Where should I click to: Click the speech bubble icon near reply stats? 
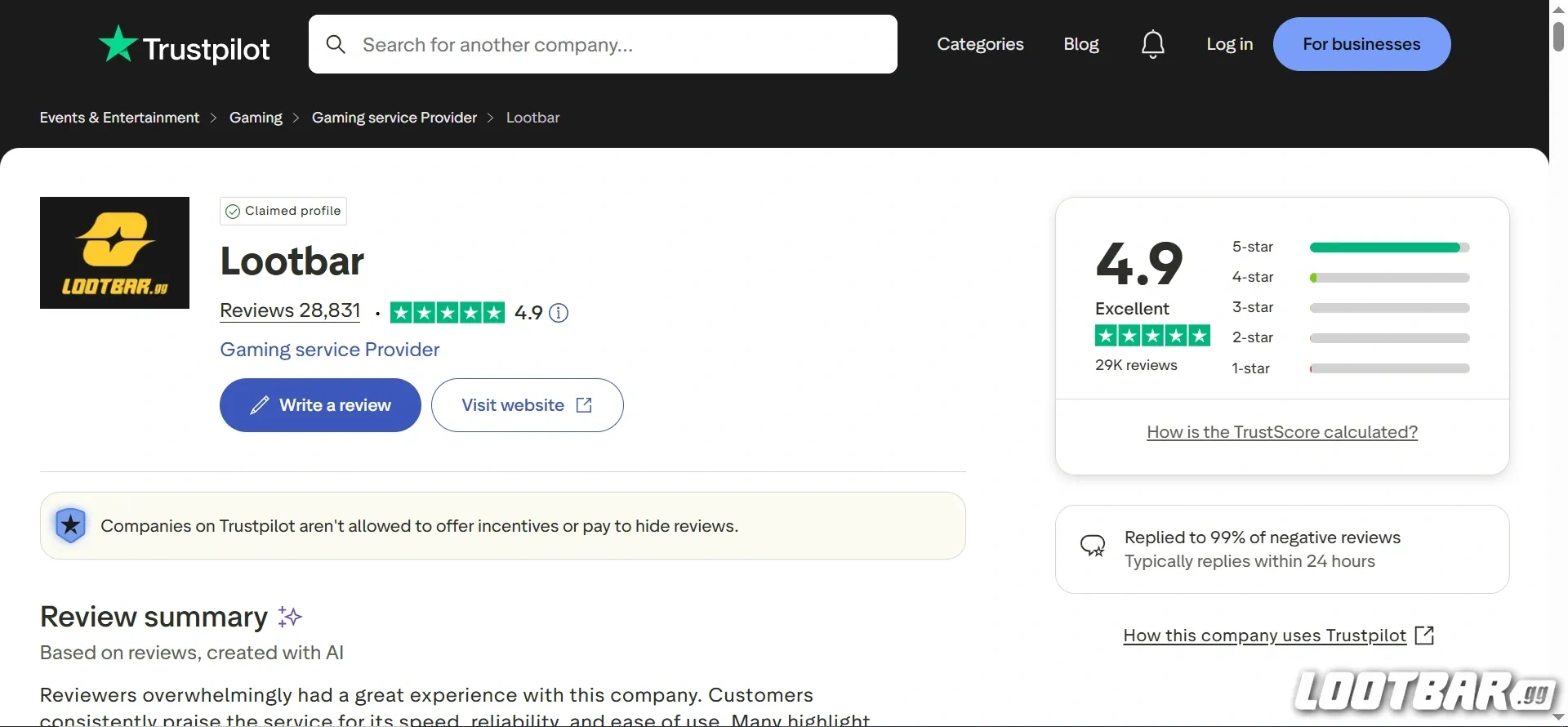[x=1094, y=546]
